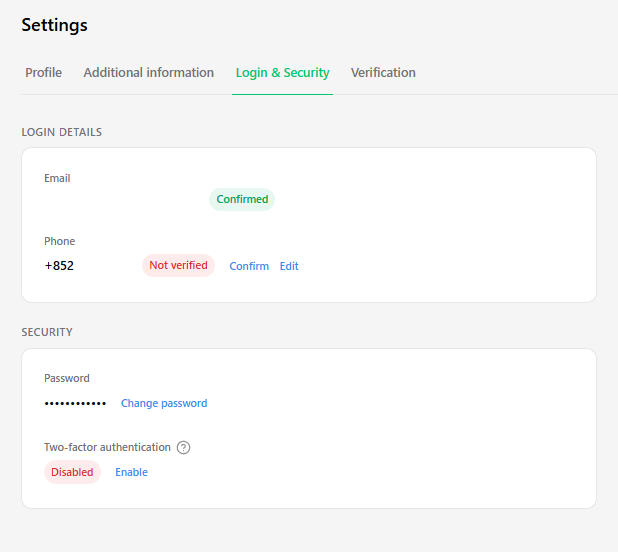Switch to the Additional information tab

(149, 73)
